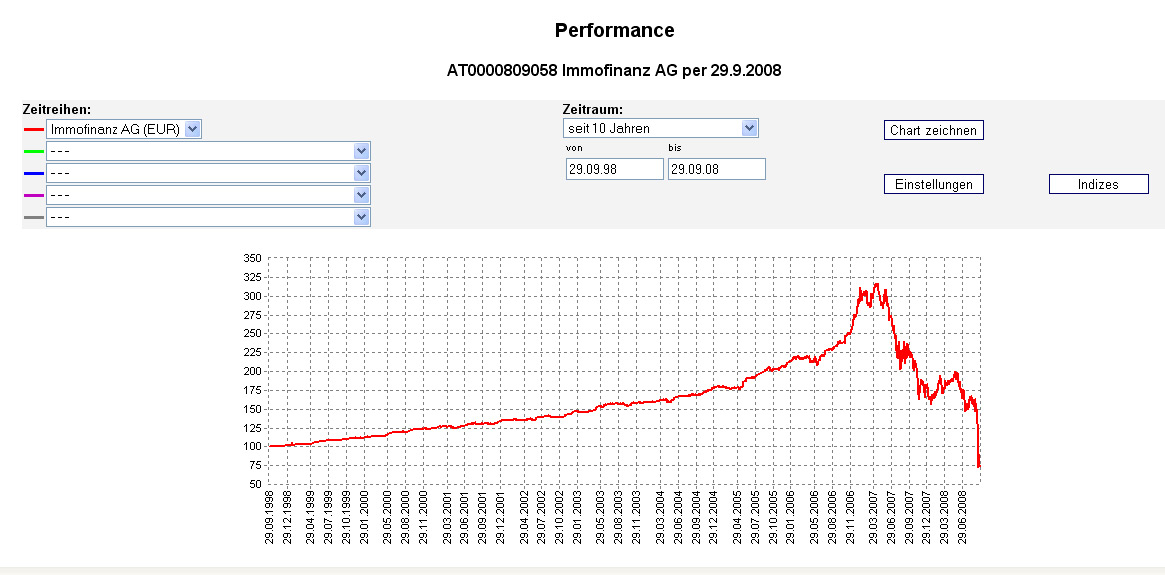Click the x-axis date 29.03.2007
This screenshot has height=575, width=1165.
[x=875, y=519]
